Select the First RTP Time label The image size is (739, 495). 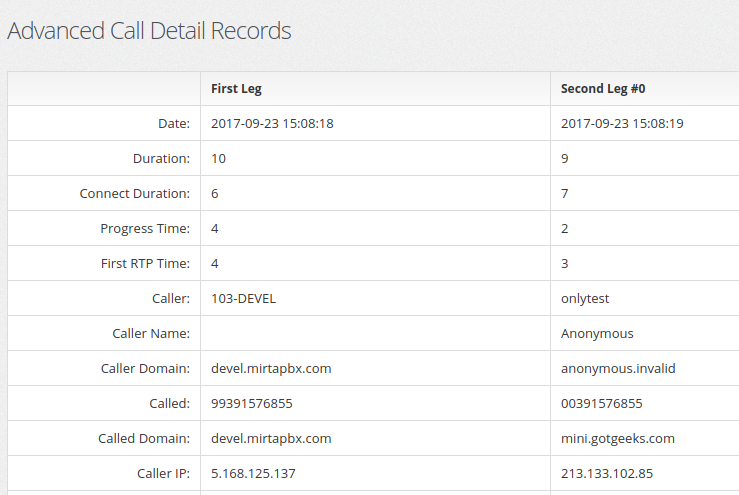click(x=145, y=264)
